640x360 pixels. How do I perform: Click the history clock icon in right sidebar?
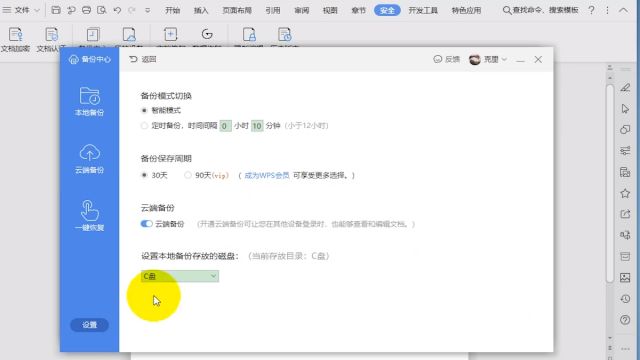pyautogui.click(x=625, y=299)
